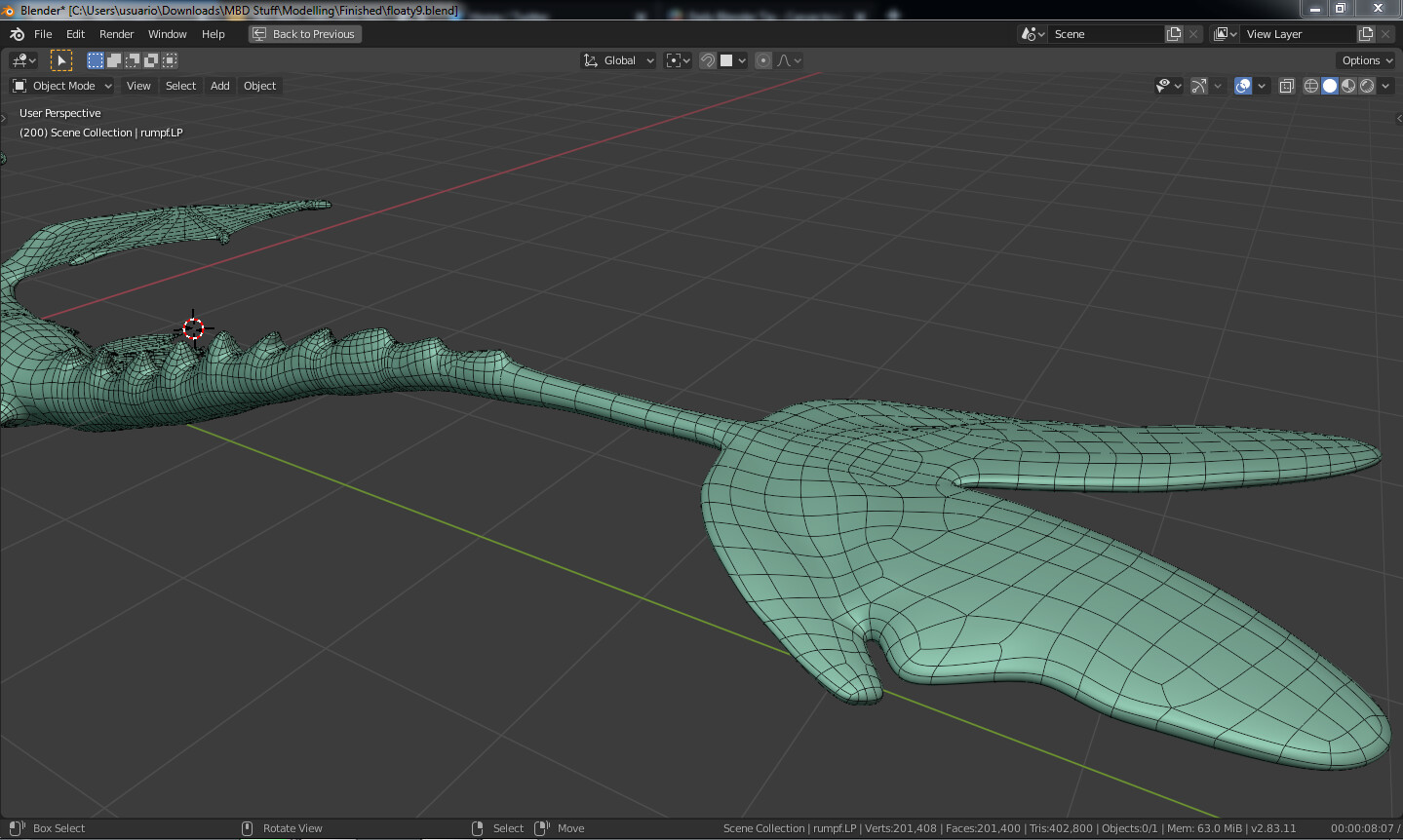Open the overlays settings dropdown arrow
1403x840 pixels.
[1262, 86]
